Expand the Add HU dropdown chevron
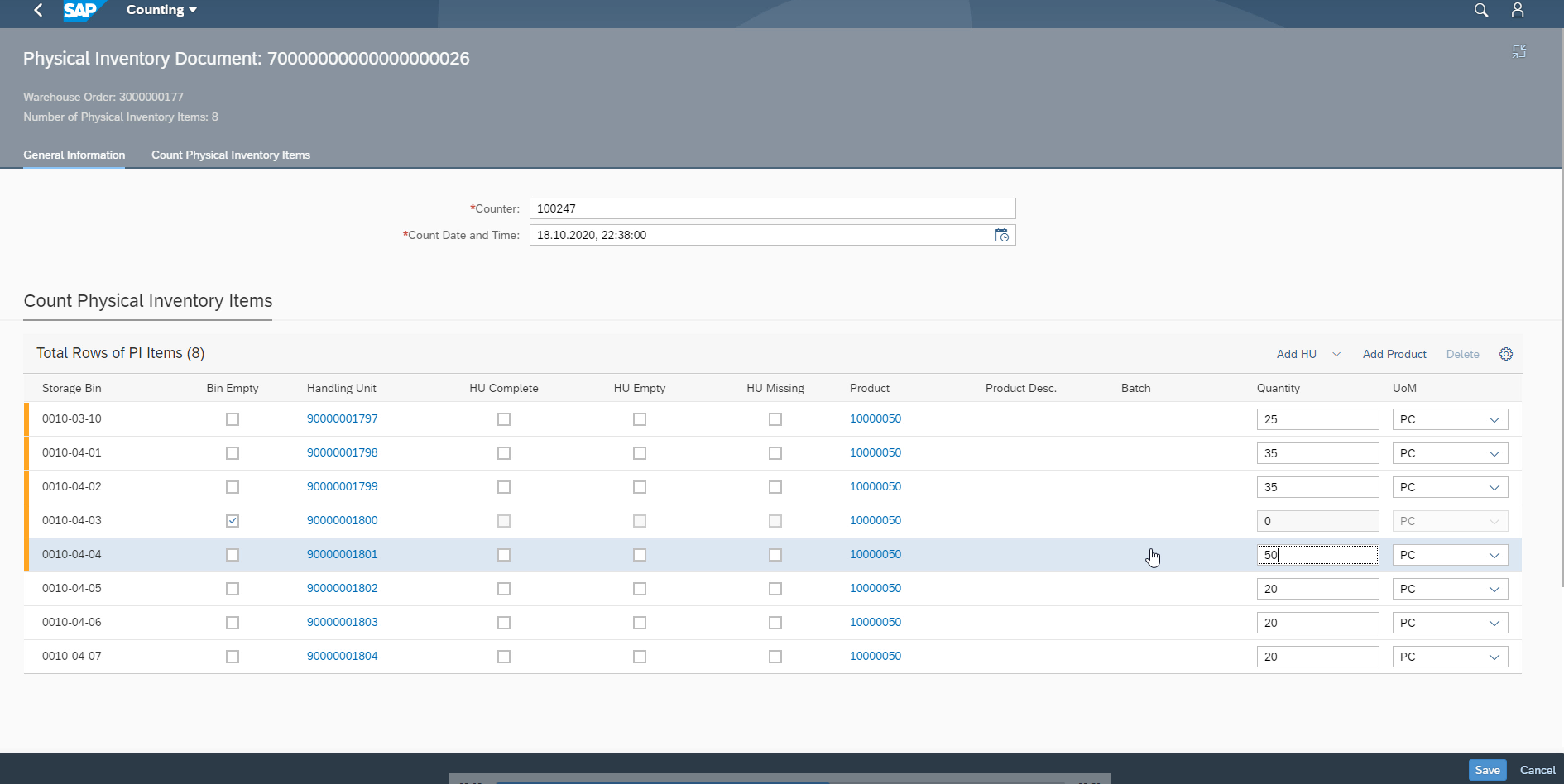The width and height of the screenshot is (1564, 784). [x=1336, y=353]
